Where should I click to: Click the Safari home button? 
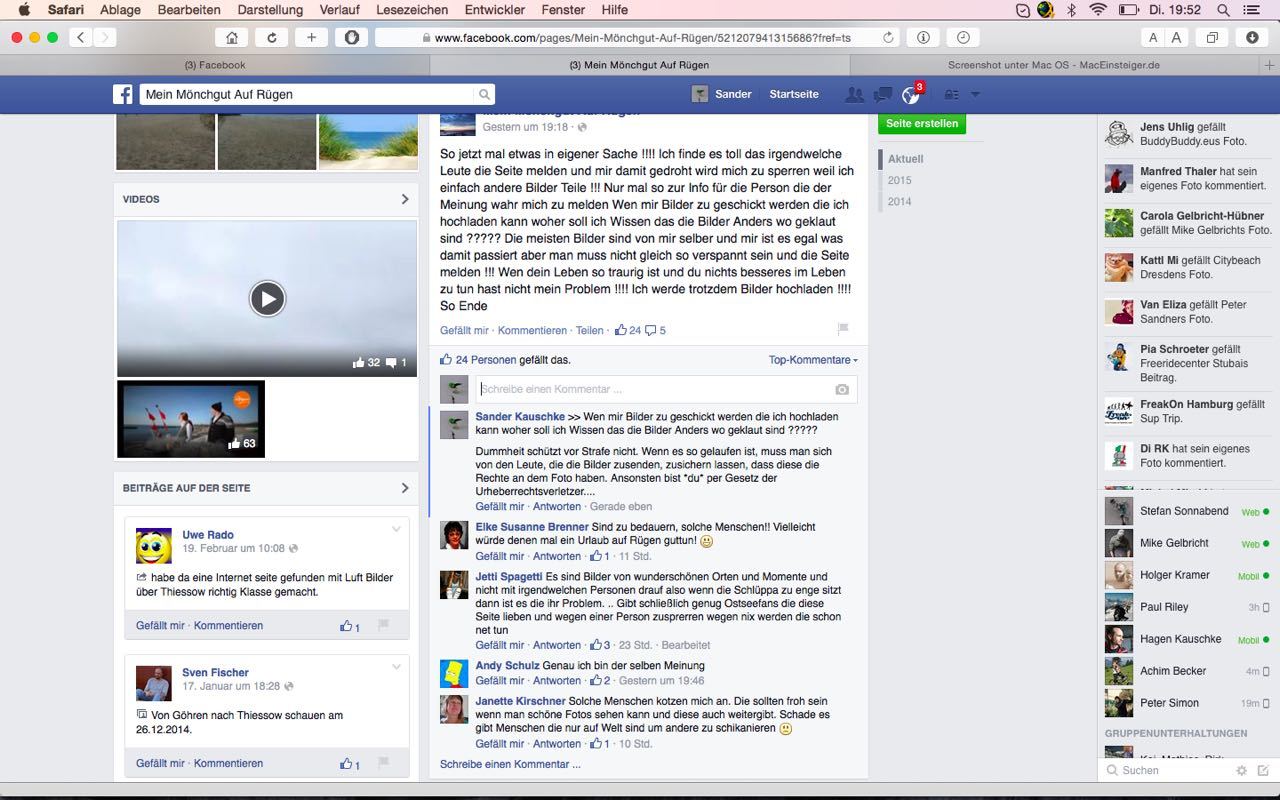coord(232,37)
